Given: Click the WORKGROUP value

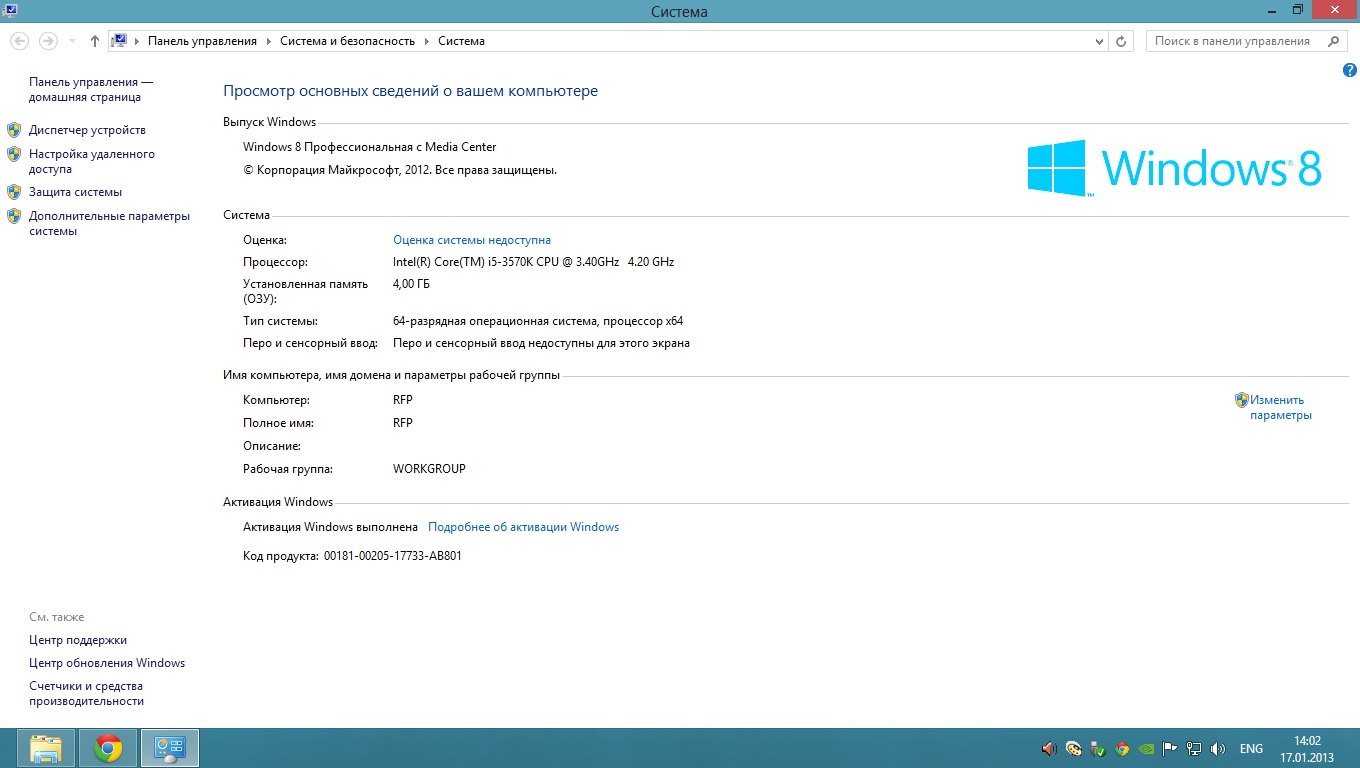Looking at the screenshot, I should pos(429,469).
